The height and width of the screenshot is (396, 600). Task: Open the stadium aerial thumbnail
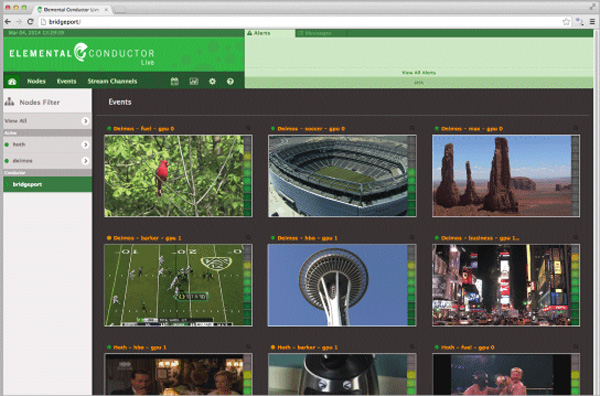click(x=338, y=176)
